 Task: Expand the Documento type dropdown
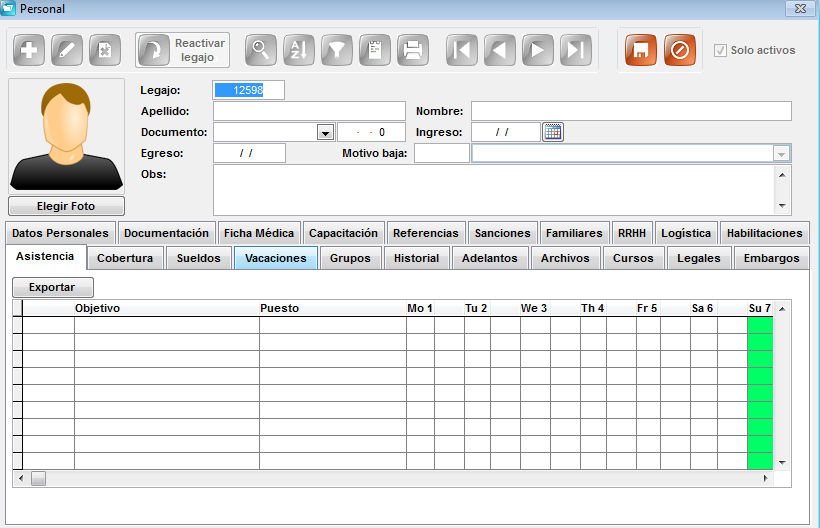coord(325,132)
